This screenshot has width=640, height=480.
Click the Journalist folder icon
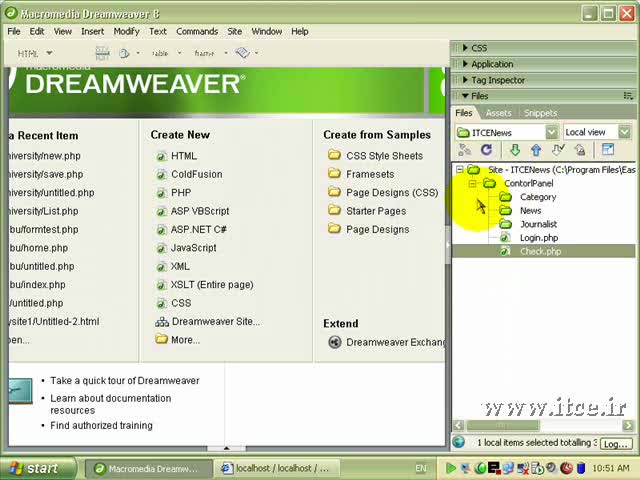pyautogui.click(x=505, y=224)
